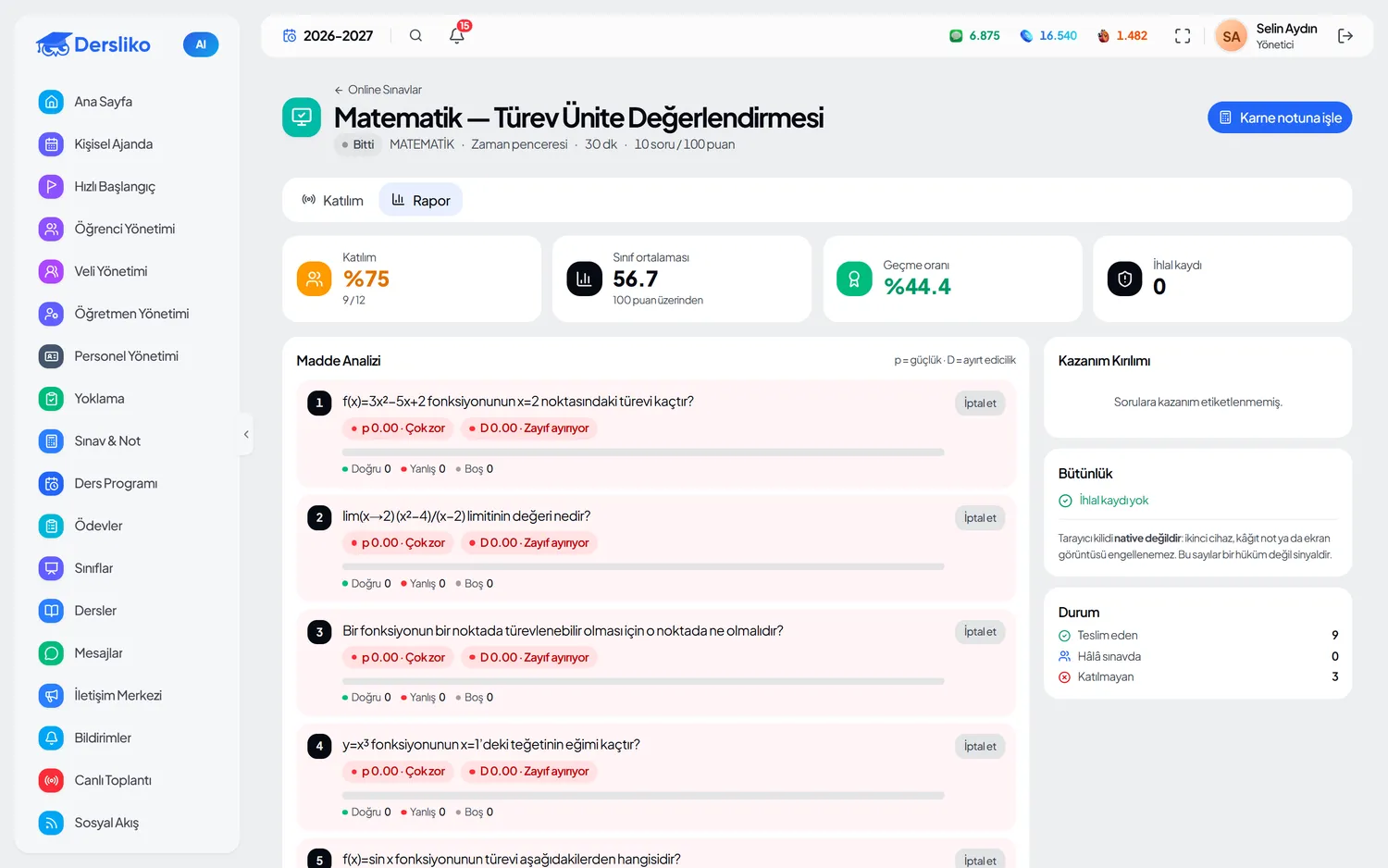1388x868 pixels.
Task: Click the Karne notuna işle button
Action: 1280,118
